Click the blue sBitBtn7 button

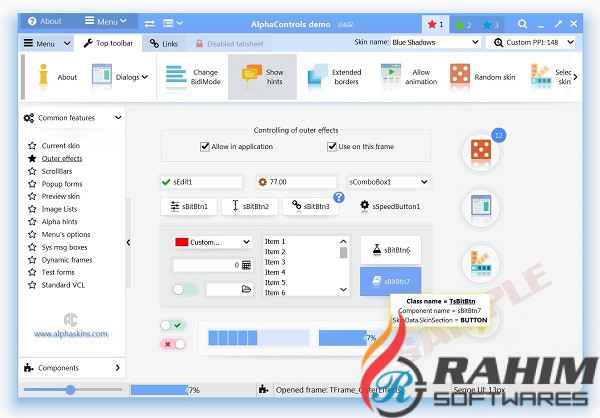point(391,281)
